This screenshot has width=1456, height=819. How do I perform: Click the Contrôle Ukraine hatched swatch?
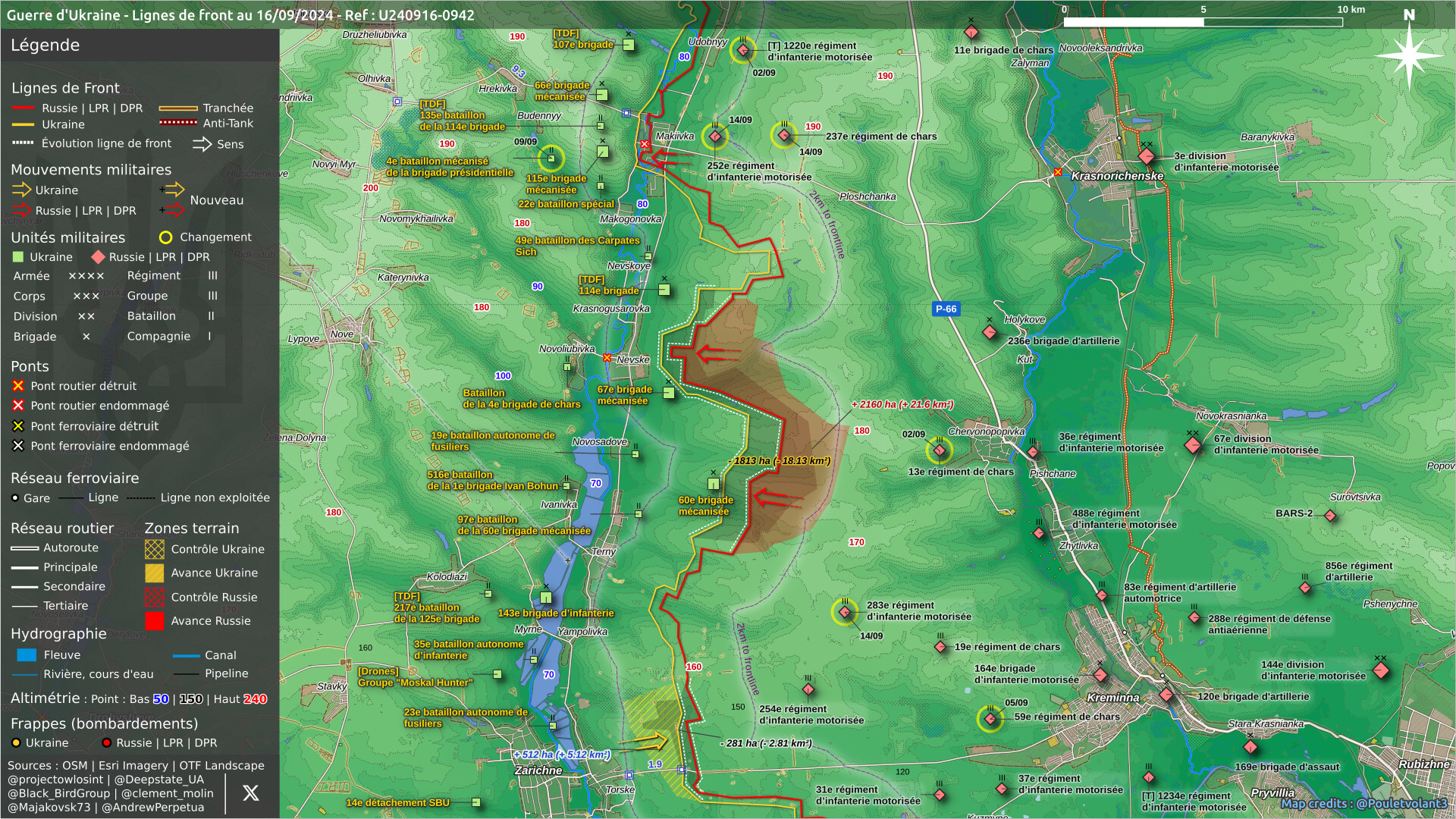click(155, 549)
